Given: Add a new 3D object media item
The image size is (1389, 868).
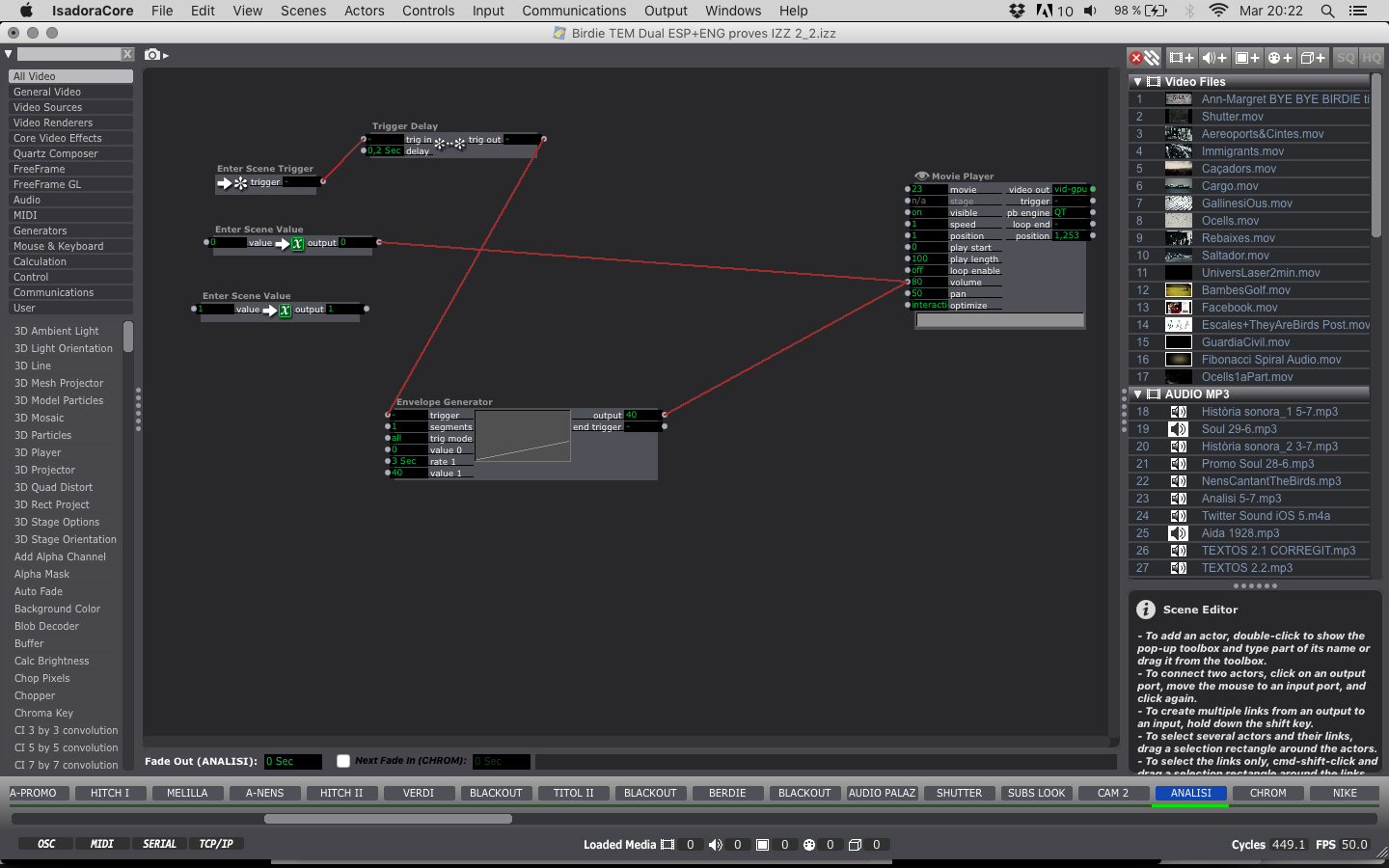Looking at the screenshot, I should coord(1313,58).
